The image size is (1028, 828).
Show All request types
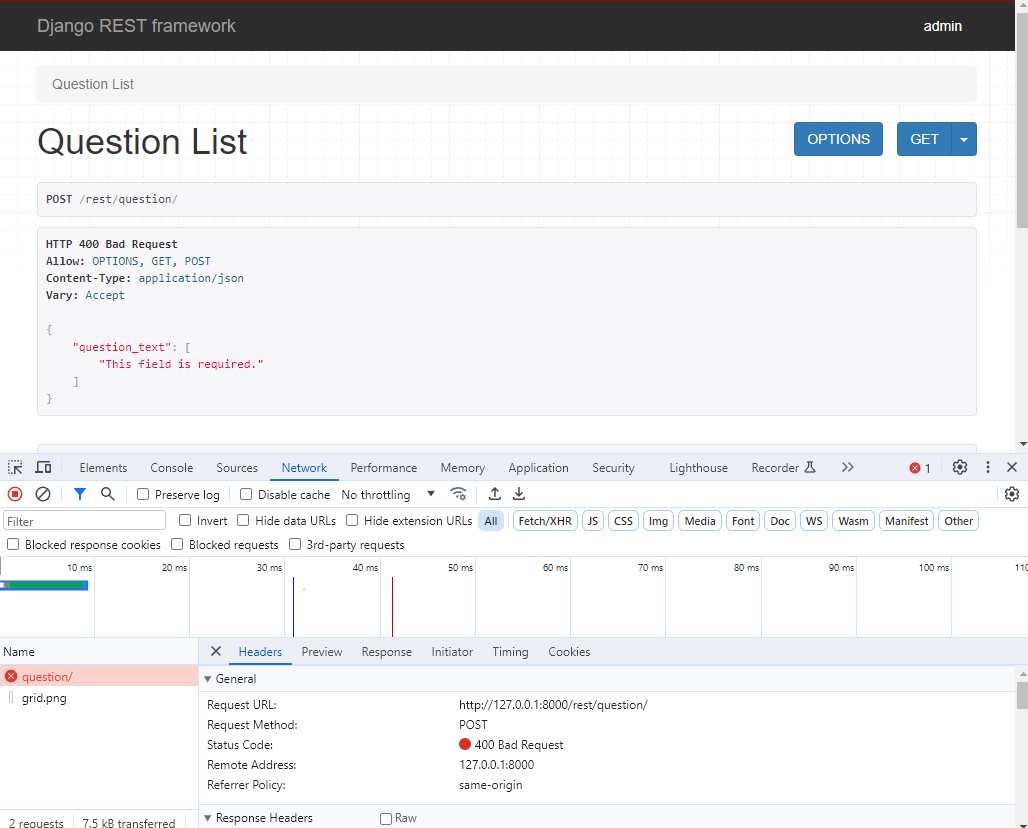490,521
